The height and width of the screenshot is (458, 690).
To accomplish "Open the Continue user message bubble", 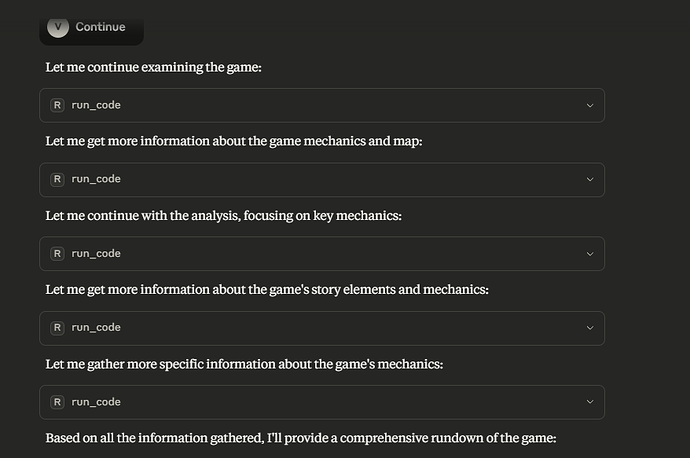I will (92, 31).
